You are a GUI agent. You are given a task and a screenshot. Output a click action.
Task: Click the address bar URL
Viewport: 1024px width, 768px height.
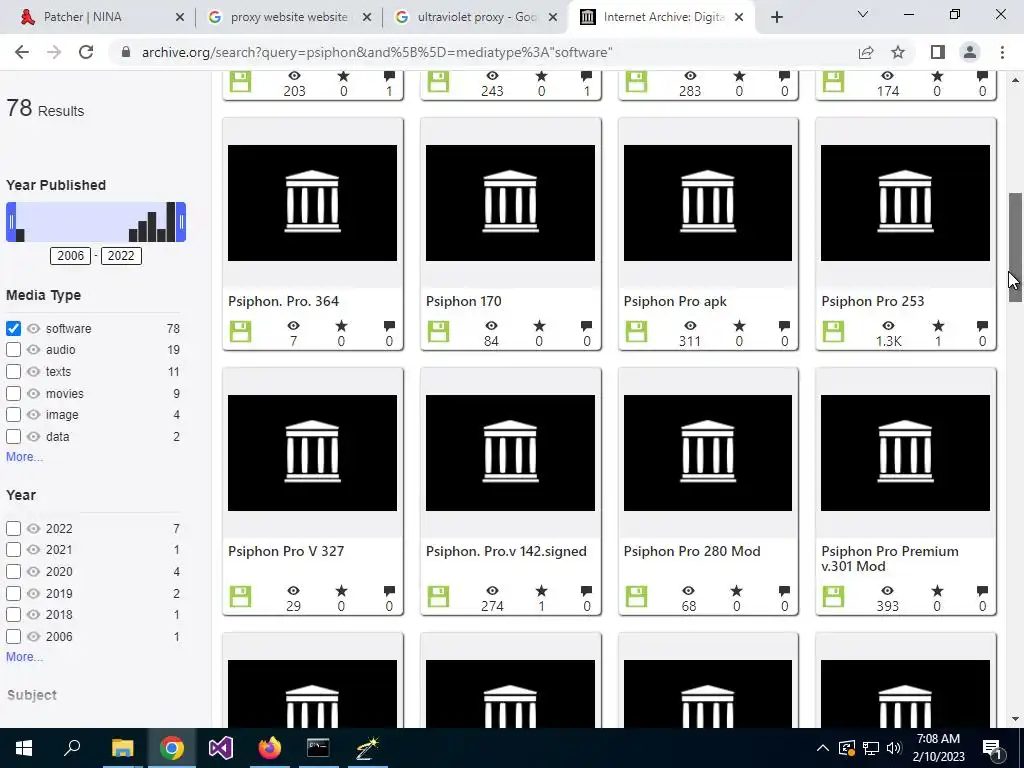tap(377, 52)
